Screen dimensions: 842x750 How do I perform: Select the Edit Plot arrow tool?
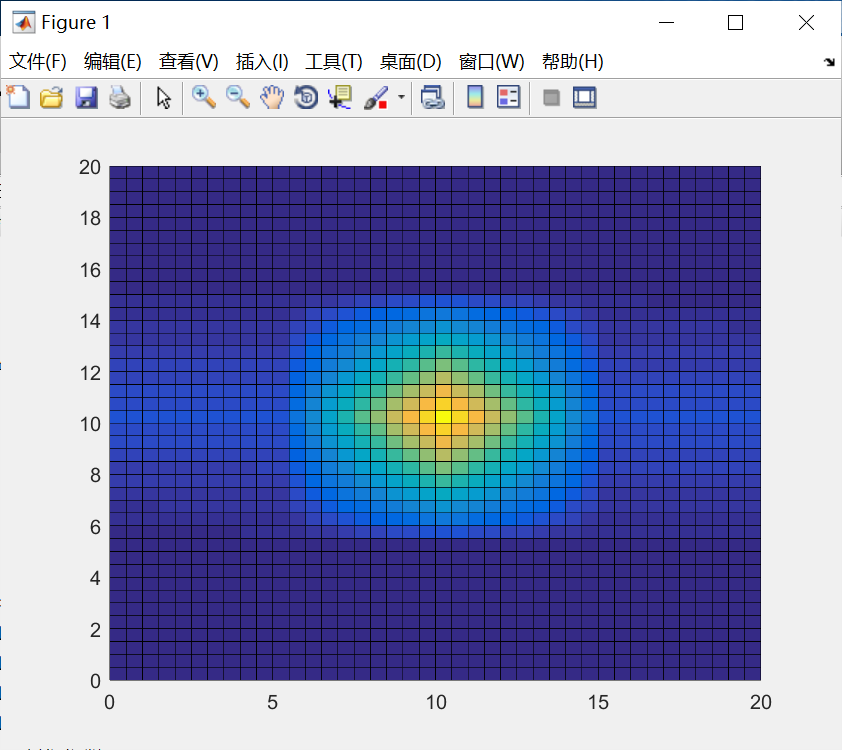point(163,98)
